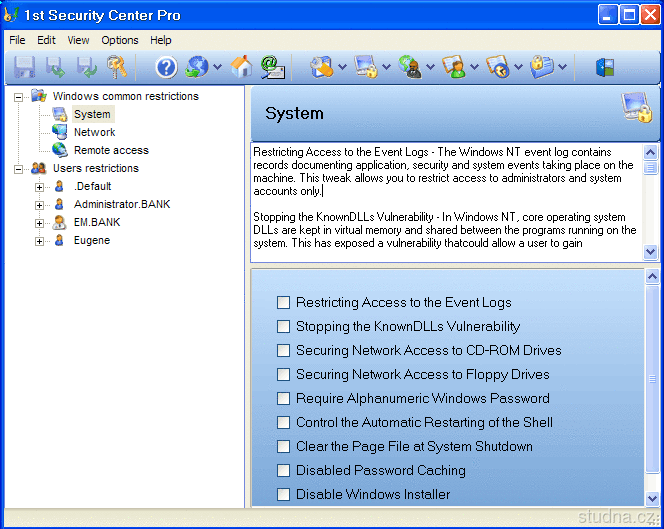
Task: Toggle Securing Network Access to Floppy Drives
Action: (283, 374)
